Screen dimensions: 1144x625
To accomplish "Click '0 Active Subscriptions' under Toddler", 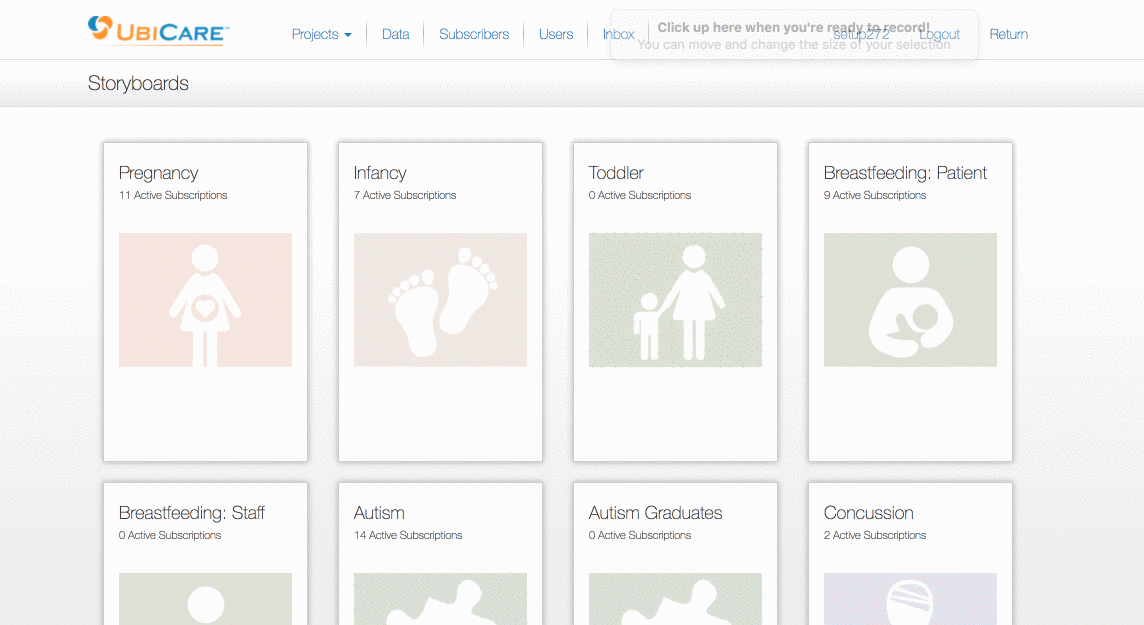I will coord(640,195).
